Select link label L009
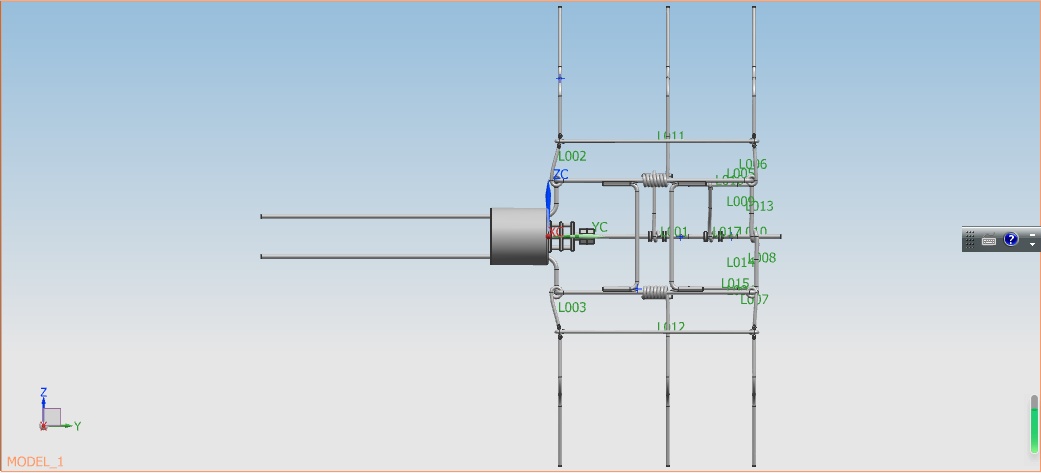The height and width of the screenshot is (473, 1041). click(740, 202)
